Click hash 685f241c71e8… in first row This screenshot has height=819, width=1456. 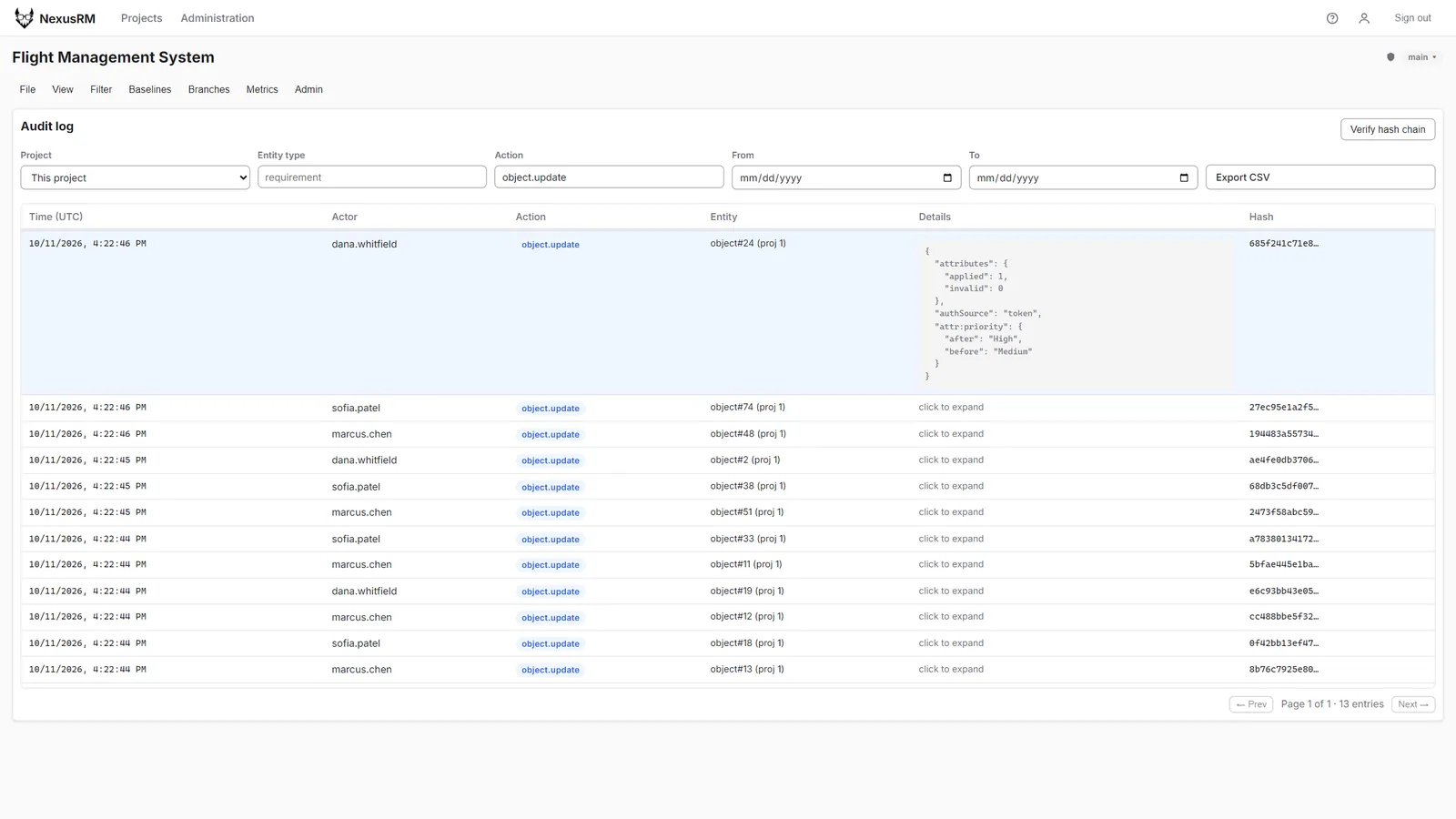1283,244
